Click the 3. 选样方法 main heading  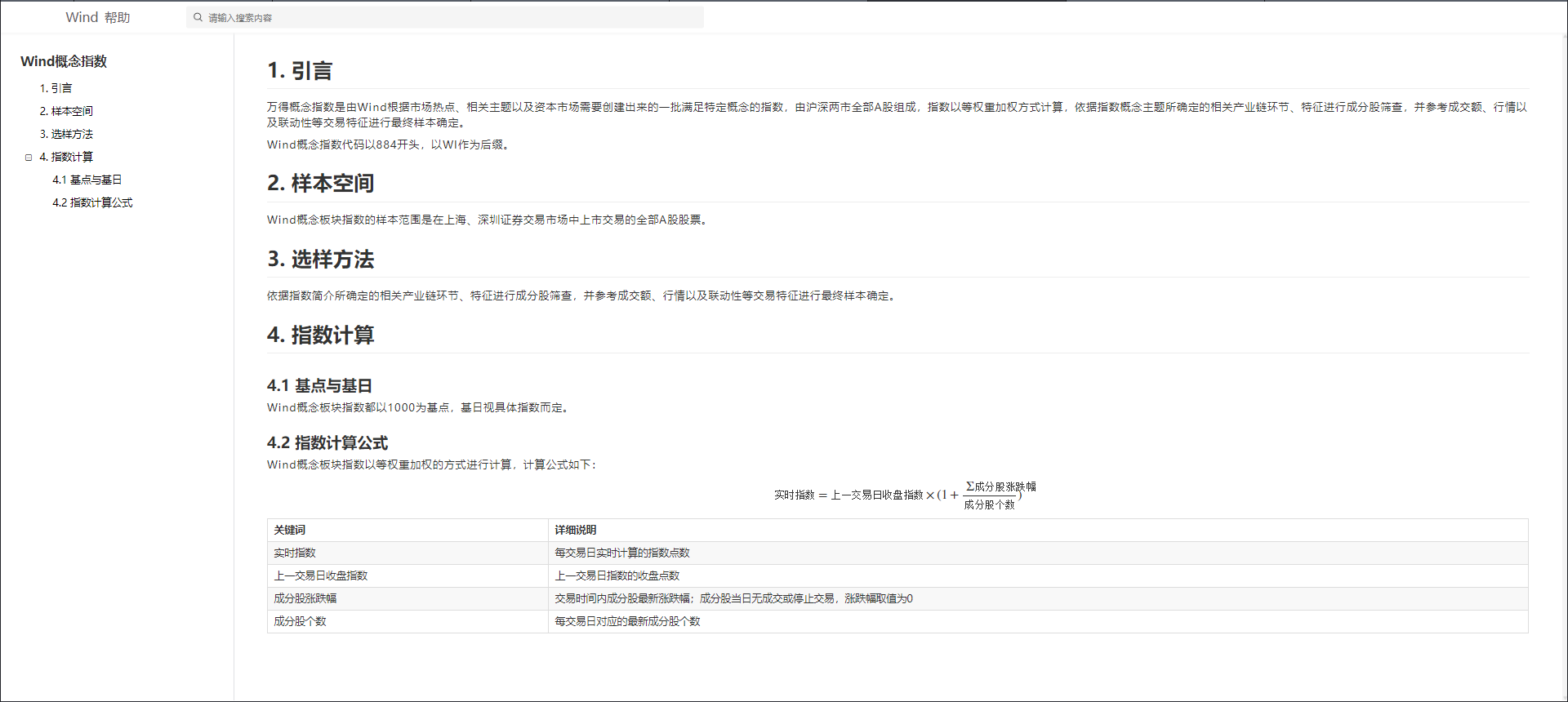point(320,259)
